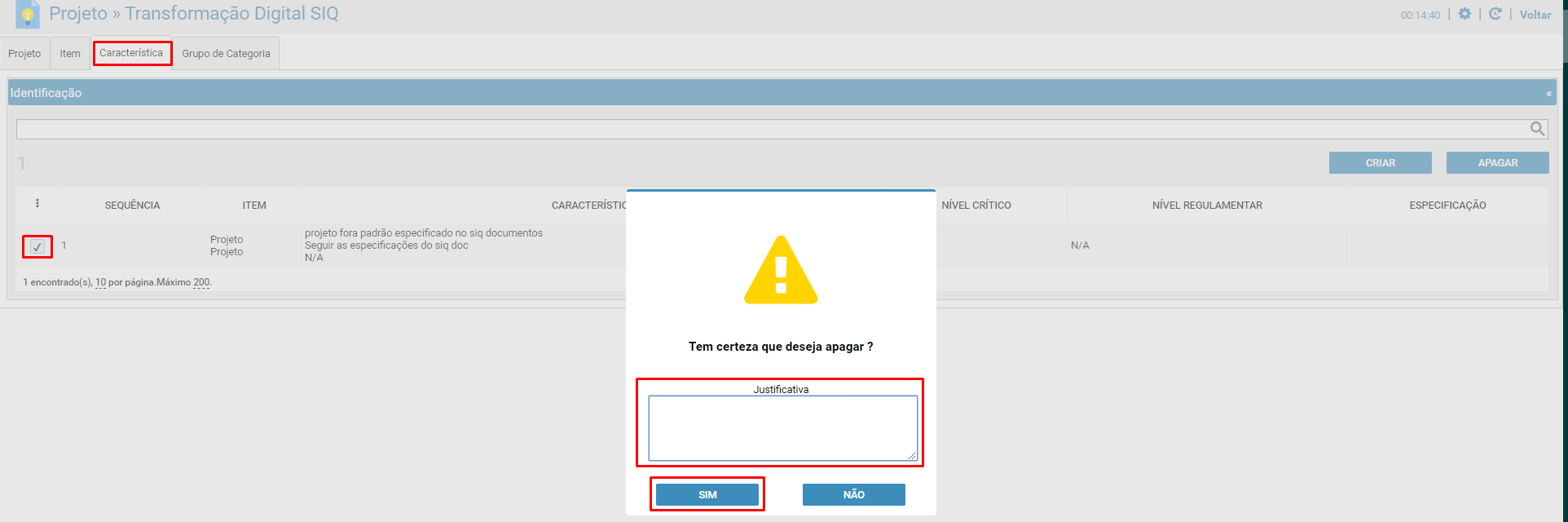Open the settings gear icon
This screenshot has width=1568, height=522.
tap(1464, 14)
